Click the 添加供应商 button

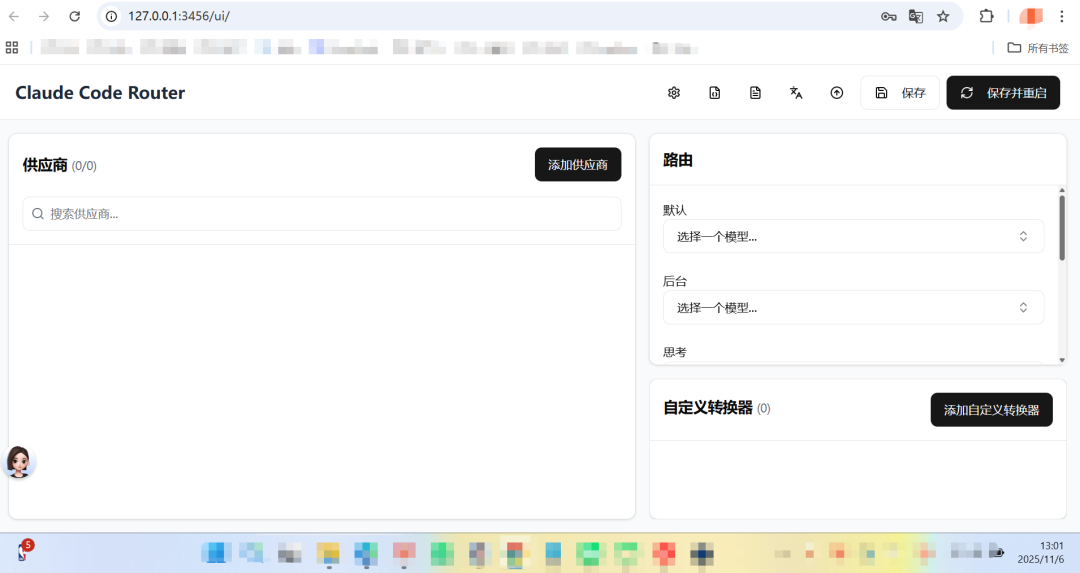click(x=578, y=165)
